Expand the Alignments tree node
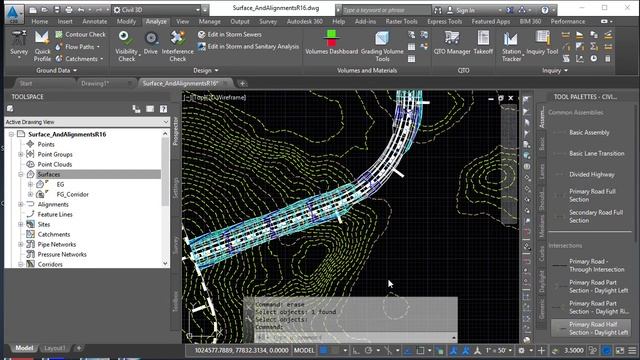640x360 pixels. tap(20, 204)
